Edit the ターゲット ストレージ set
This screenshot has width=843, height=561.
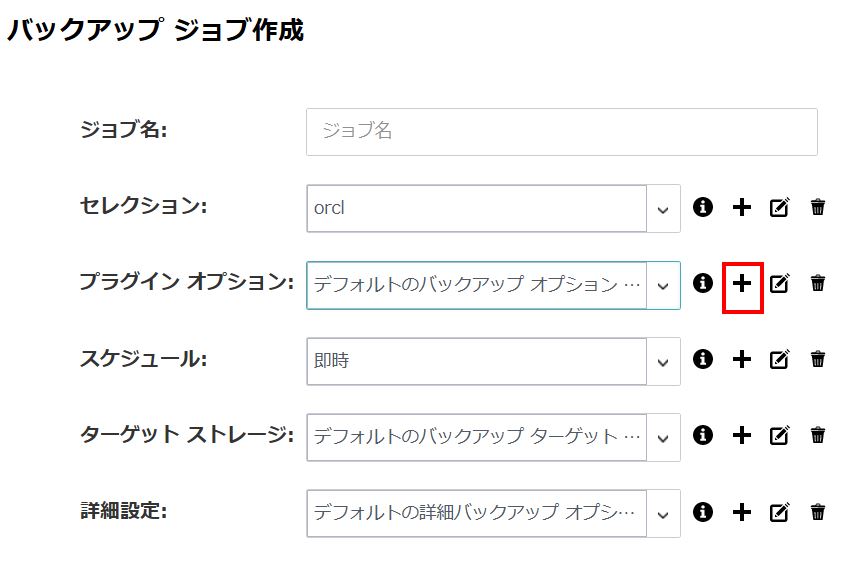coord(780,435)
